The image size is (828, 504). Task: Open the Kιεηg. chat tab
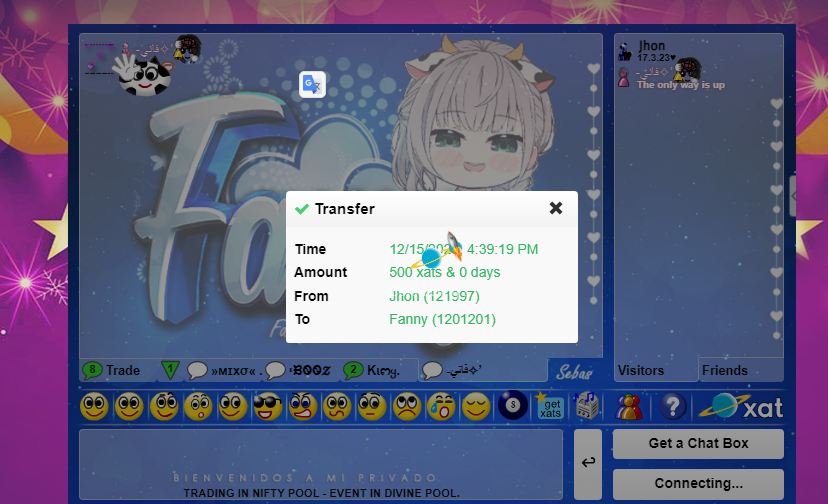[372, 371]
